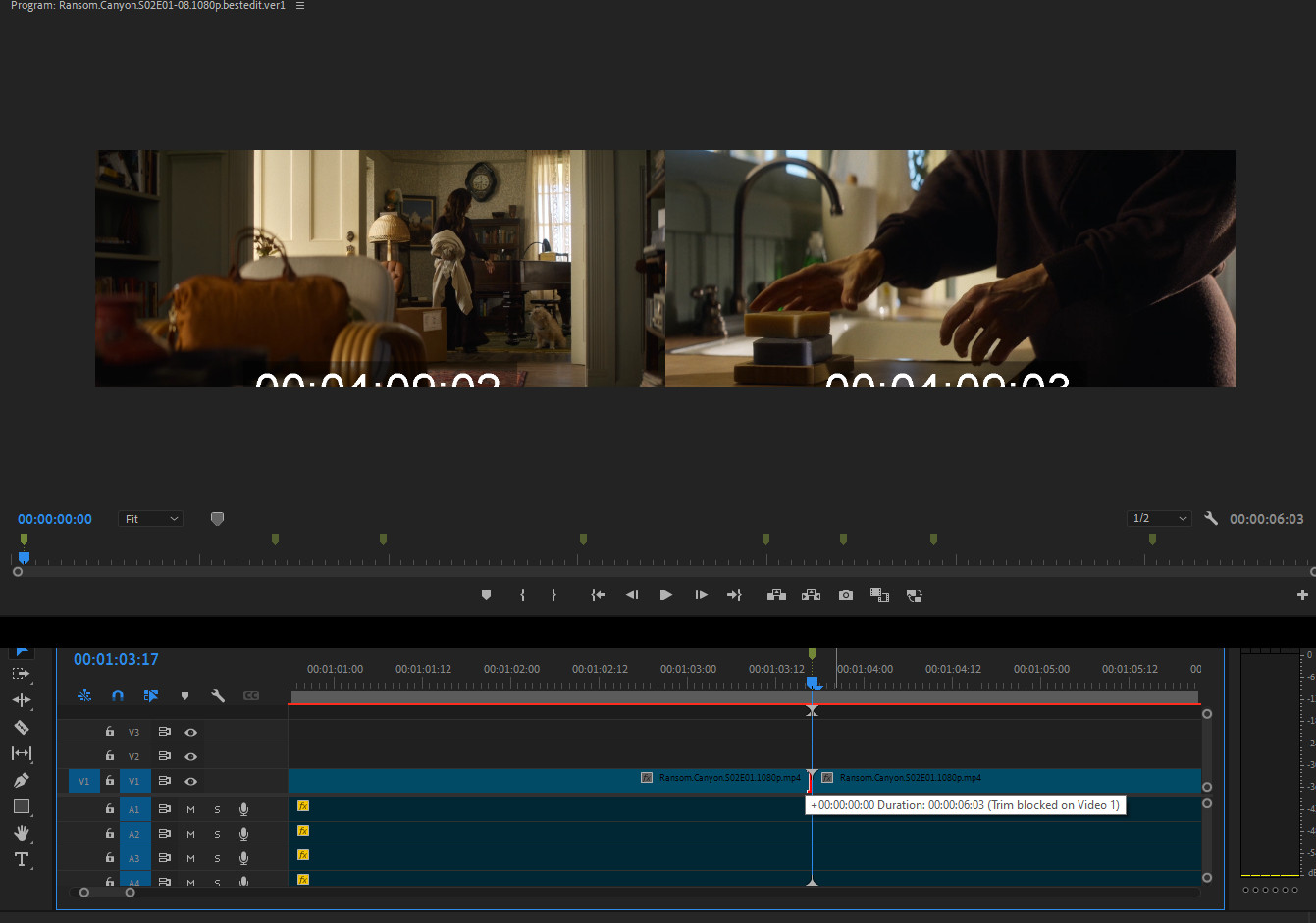Screen dimensions: 1316x923
Task: Select the Hand tool
Action: pos(21,833)
